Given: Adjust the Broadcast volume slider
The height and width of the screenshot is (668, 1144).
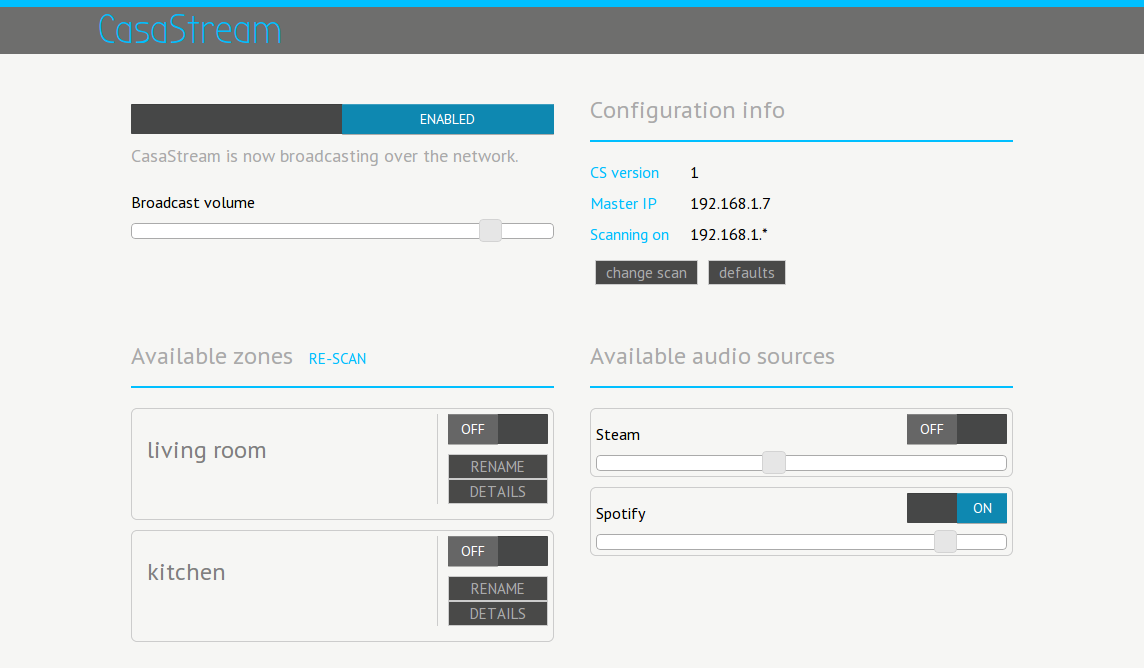Looking at the screenshot, I should click(490, 230).
